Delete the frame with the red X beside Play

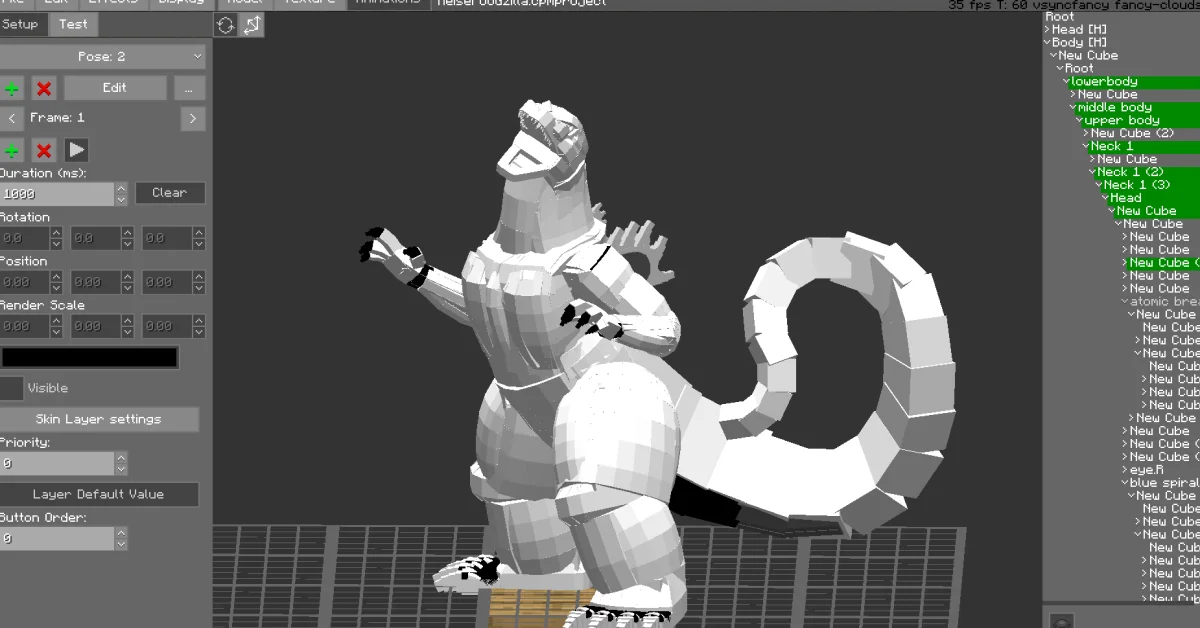(44, 151)
